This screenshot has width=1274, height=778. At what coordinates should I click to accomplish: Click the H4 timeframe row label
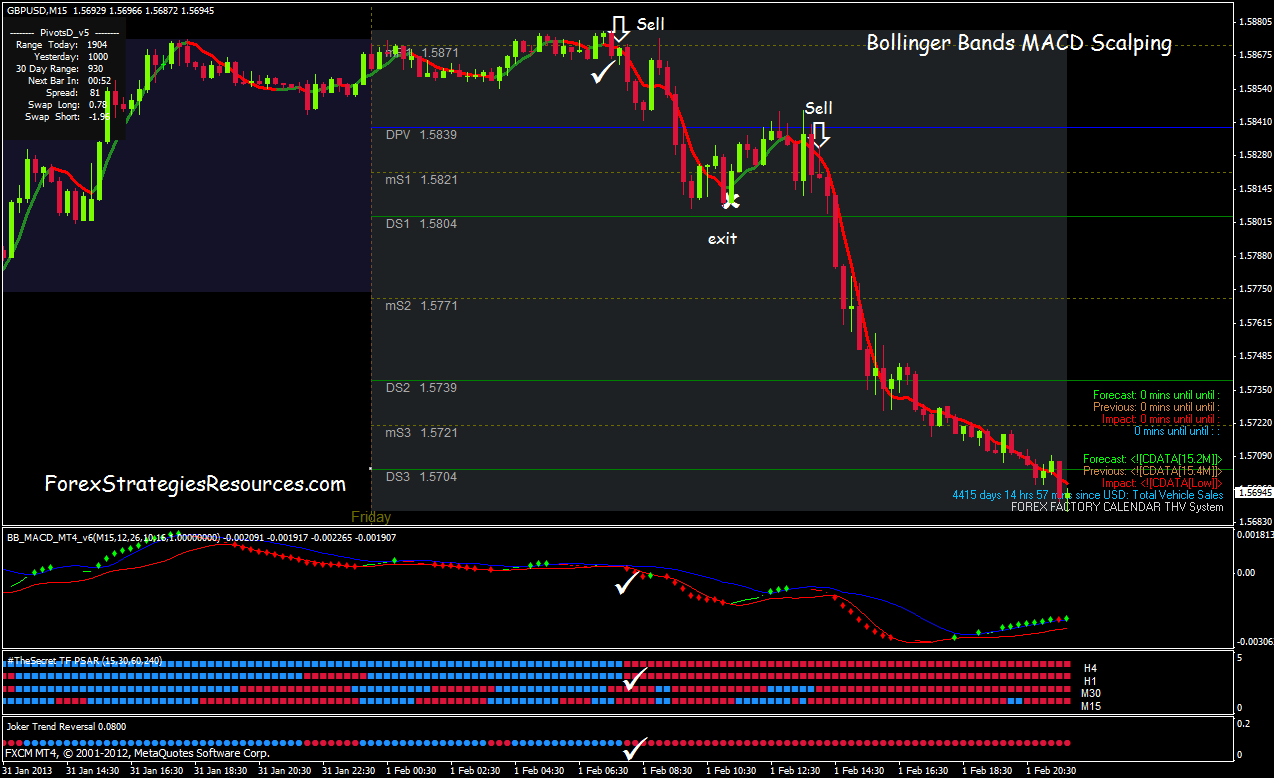[x=1089, y=666]
